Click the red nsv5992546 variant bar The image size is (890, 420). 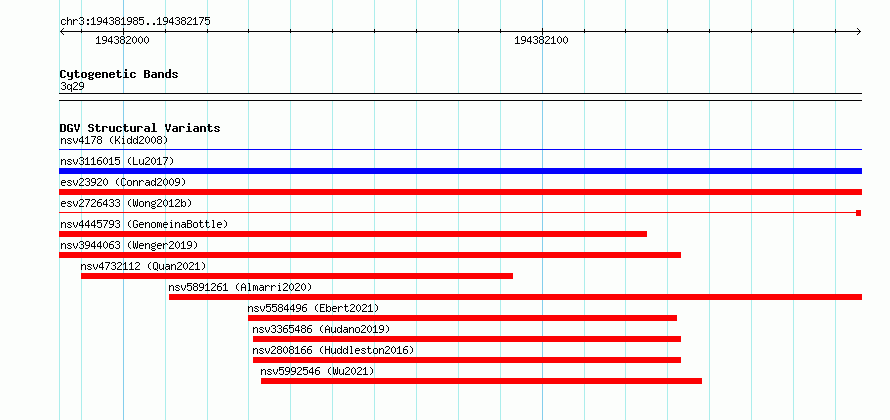(x=481, y=381)
